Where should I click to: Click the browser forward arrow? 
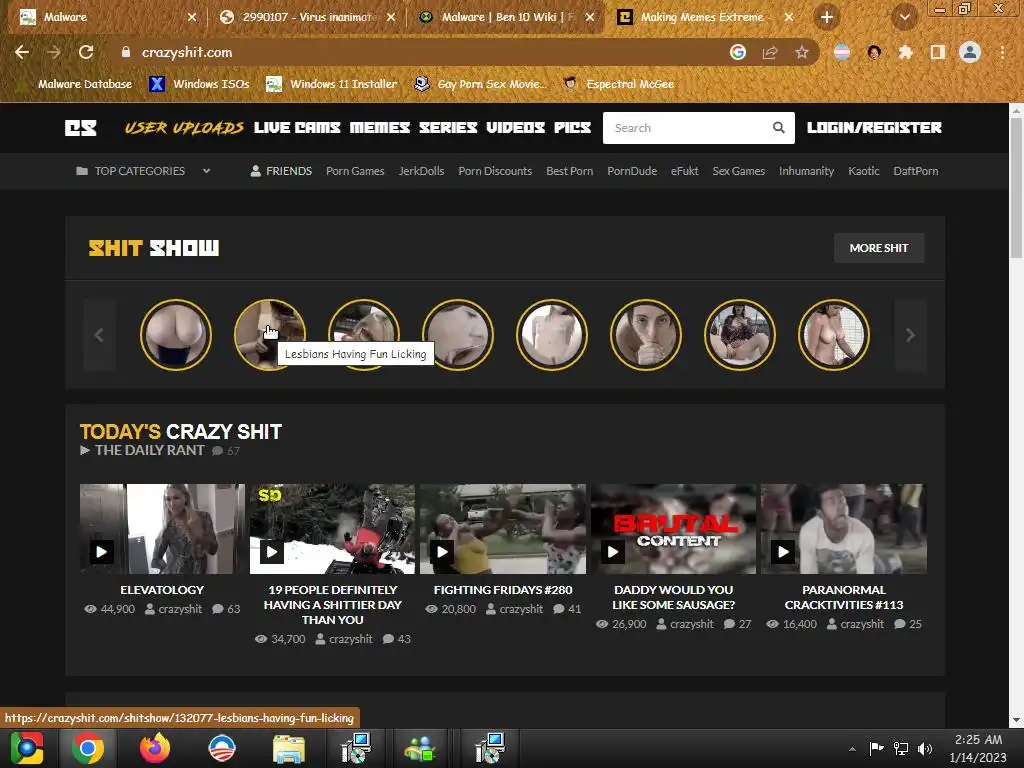tap(54, 52)
